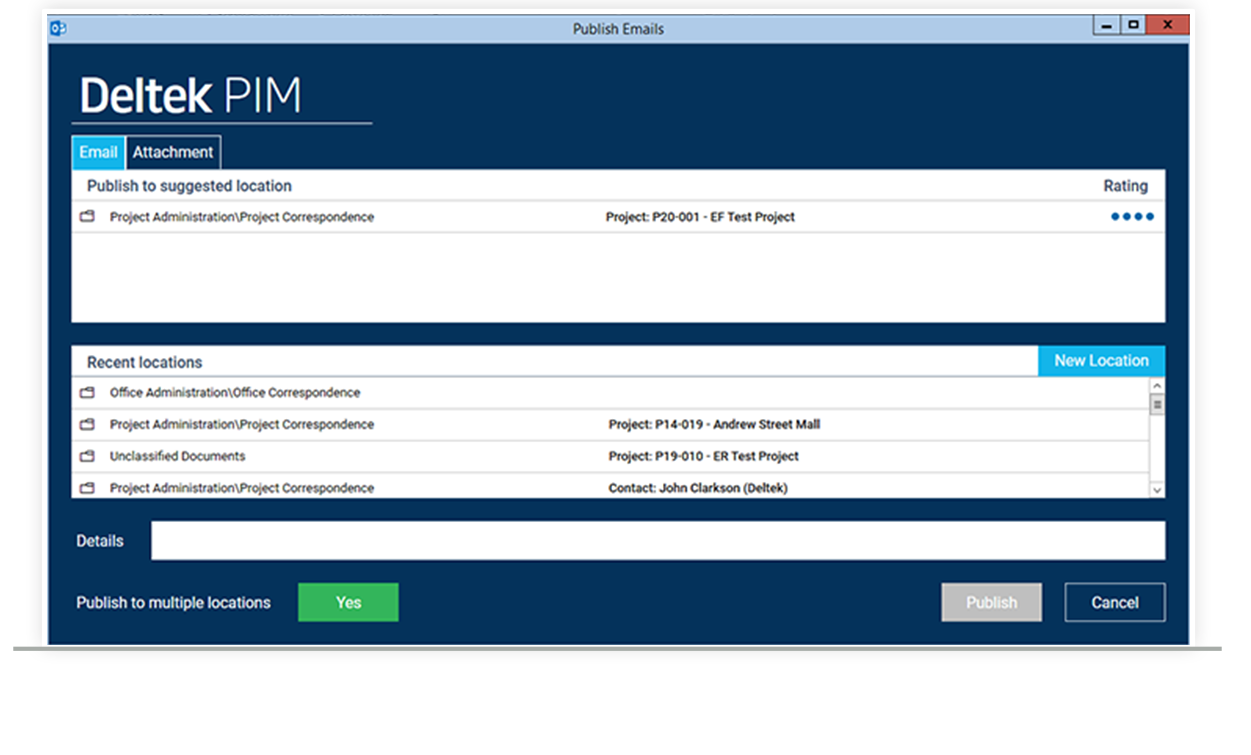Cancel the publish dialog
This screenshot has width=1251, height=755.
point(1114,602)
